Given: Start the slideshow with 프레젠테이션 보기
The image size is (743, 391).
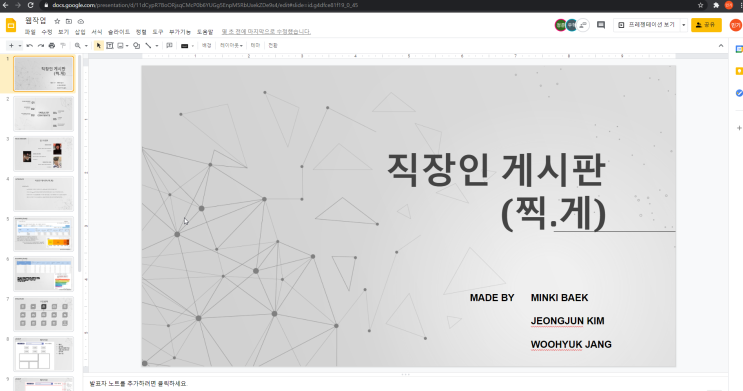Looking at the screenshot, I should click(x=647, y=25).
